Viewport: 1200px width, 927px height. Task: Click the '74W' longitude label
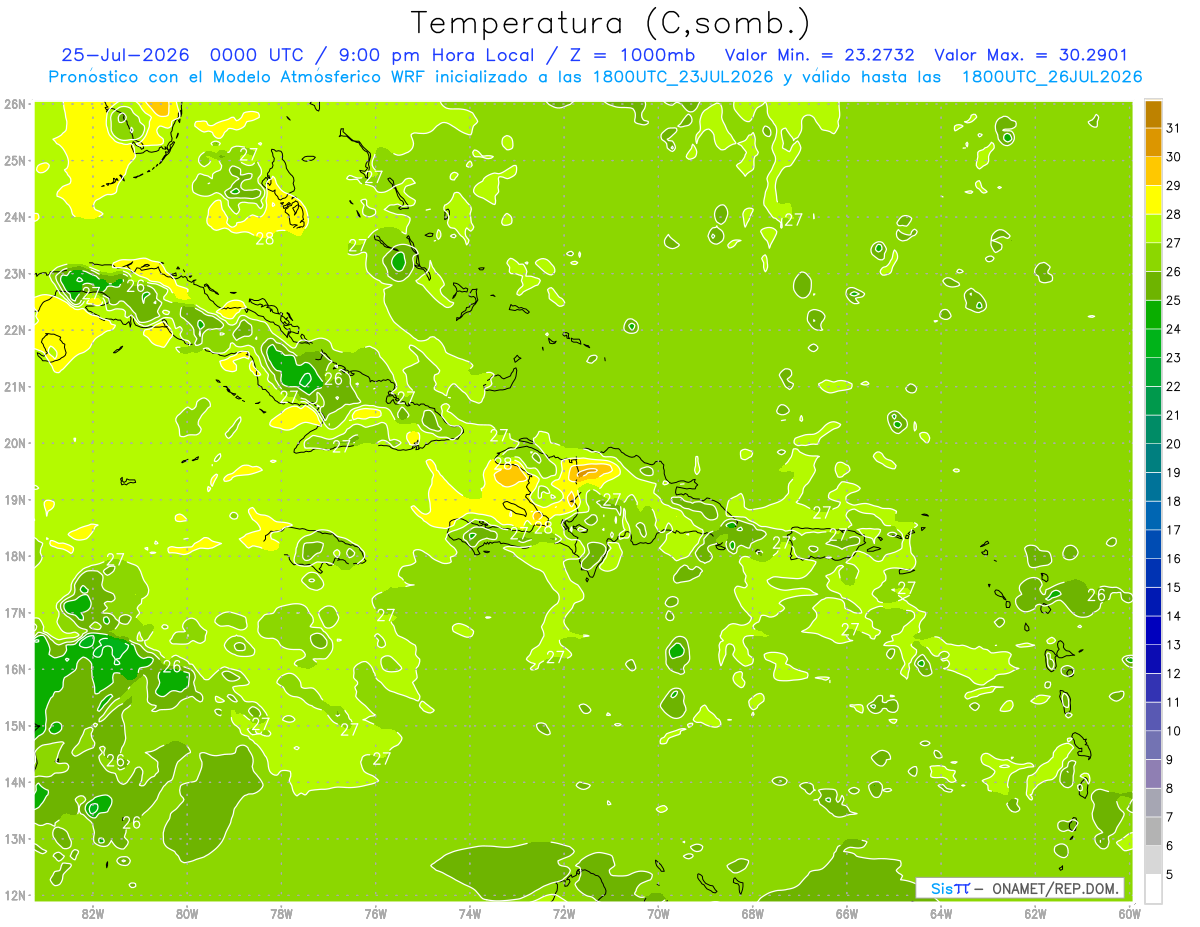469,913
